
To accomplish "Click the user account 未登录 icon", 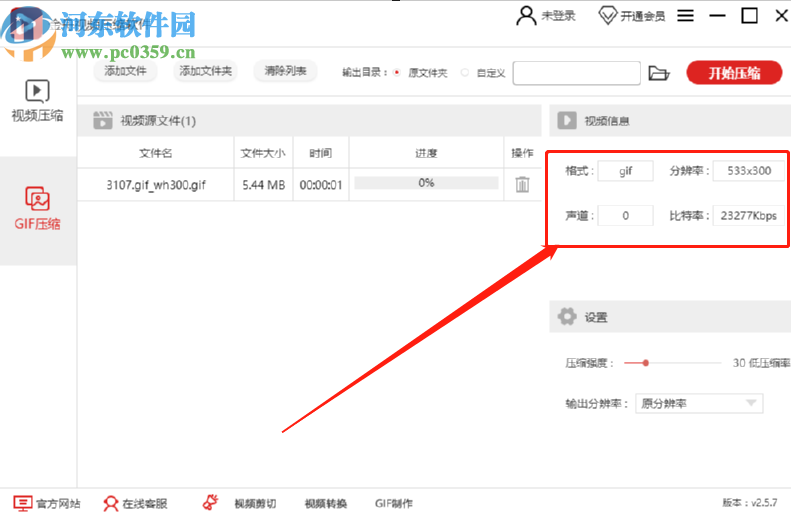I will click(x=526, y=16).
